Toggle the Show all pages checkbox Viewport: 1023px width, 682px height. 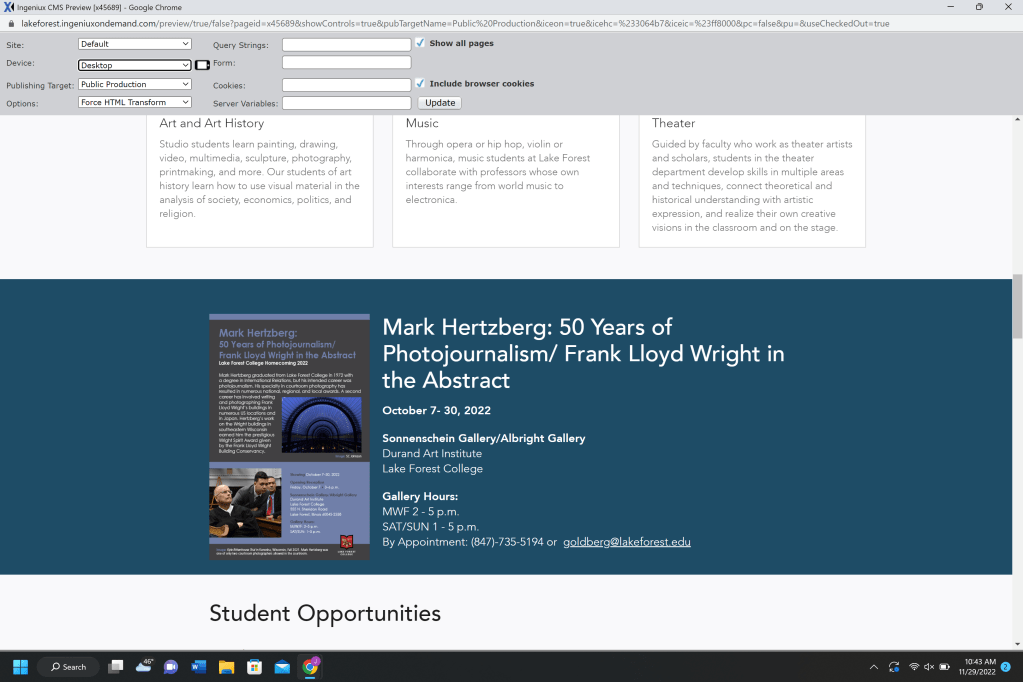pyautogui.click(x=420, y=43)
